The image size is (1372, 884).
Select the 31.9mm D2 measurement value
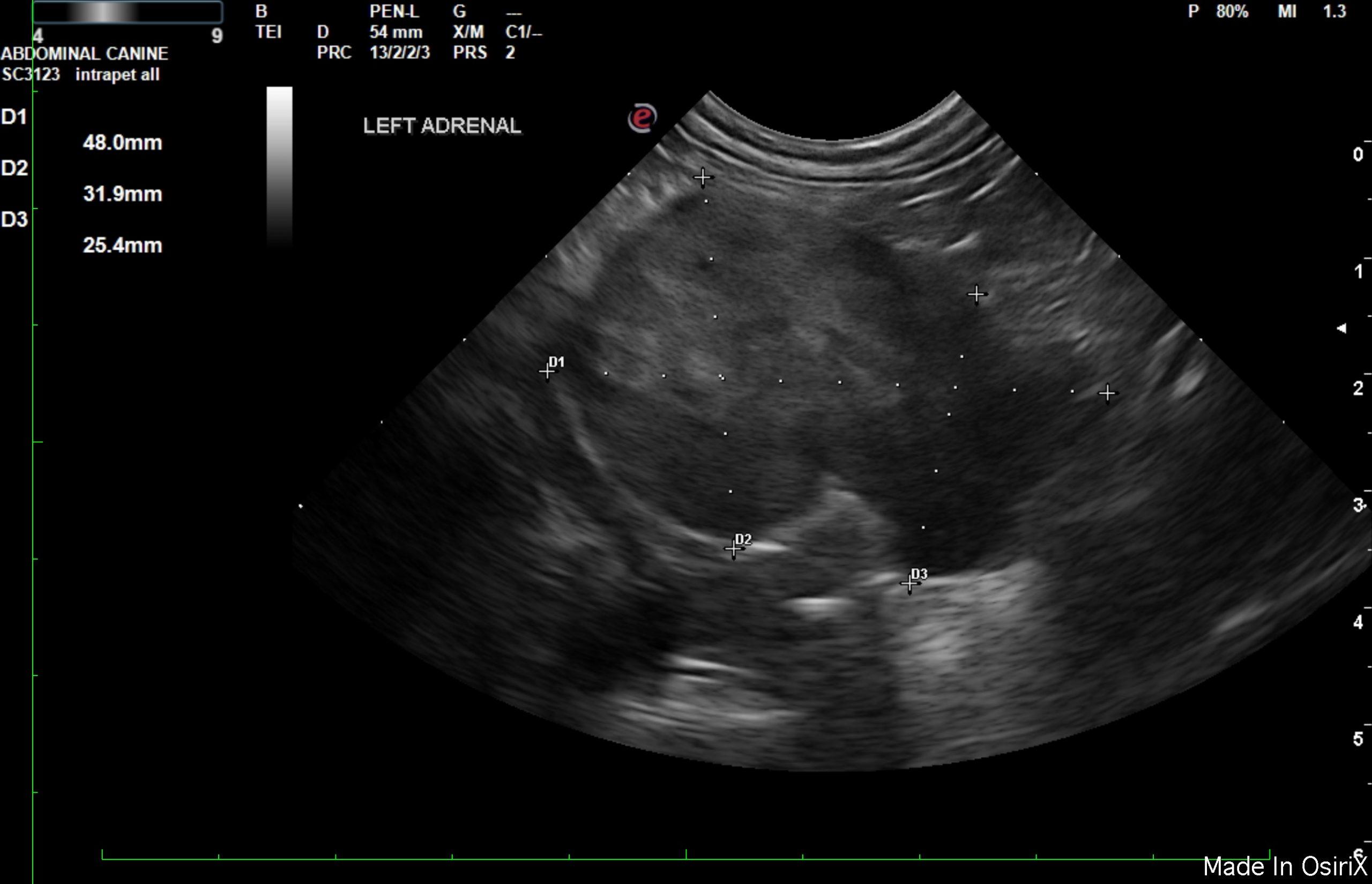pyautogui.click(x=122, y=194)
